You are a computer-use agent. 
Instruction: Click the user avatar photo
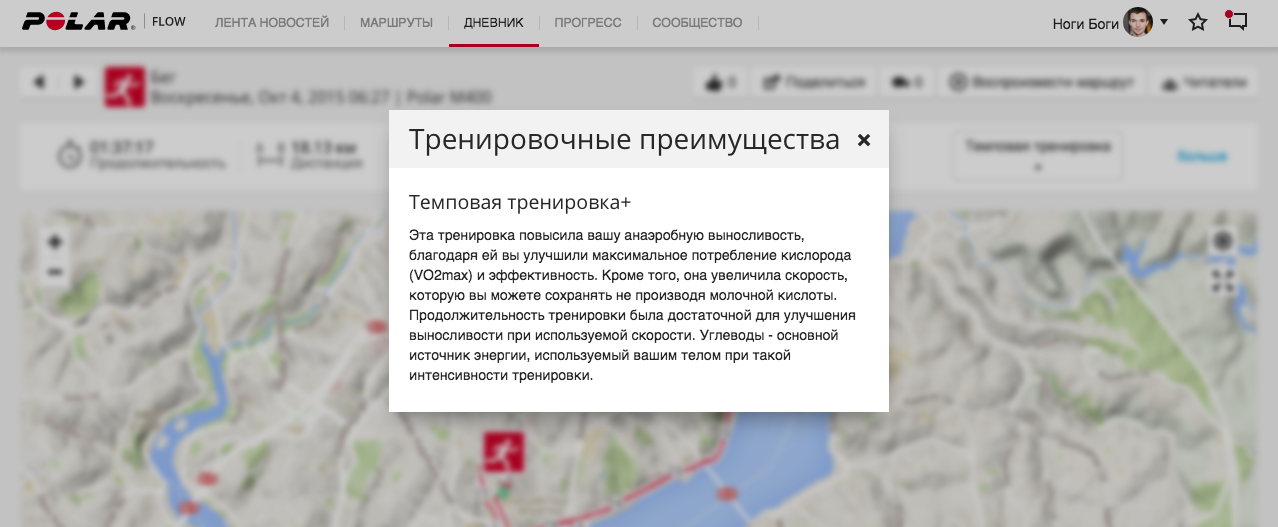(x=1138, y=22)
